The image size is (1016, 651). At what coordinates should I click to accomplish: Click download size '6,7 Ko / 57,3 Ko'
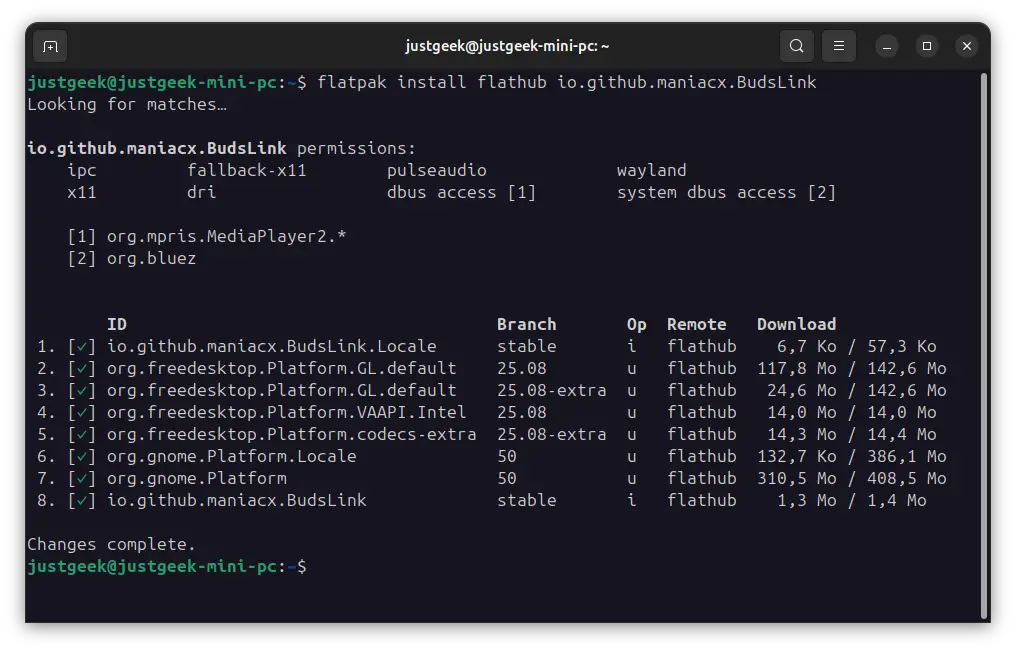(857, 347)
